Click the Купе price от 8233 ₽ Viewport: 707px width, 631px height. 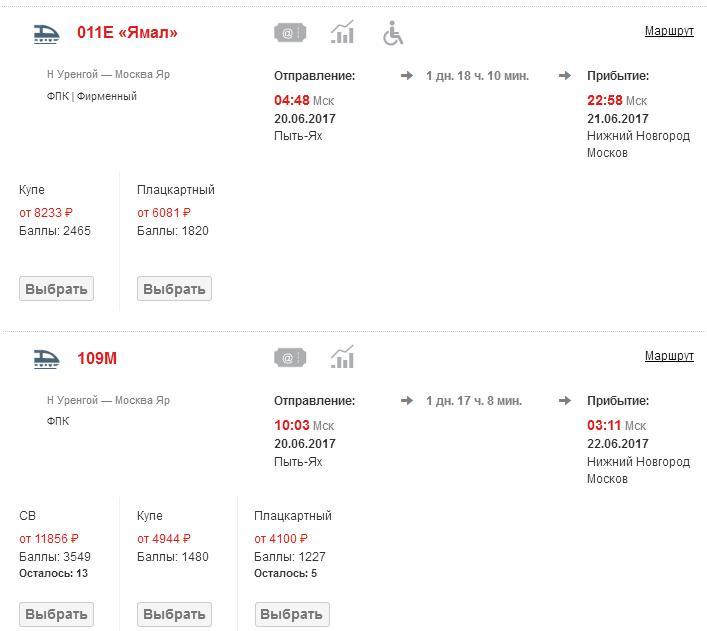[x=46, y=213]
